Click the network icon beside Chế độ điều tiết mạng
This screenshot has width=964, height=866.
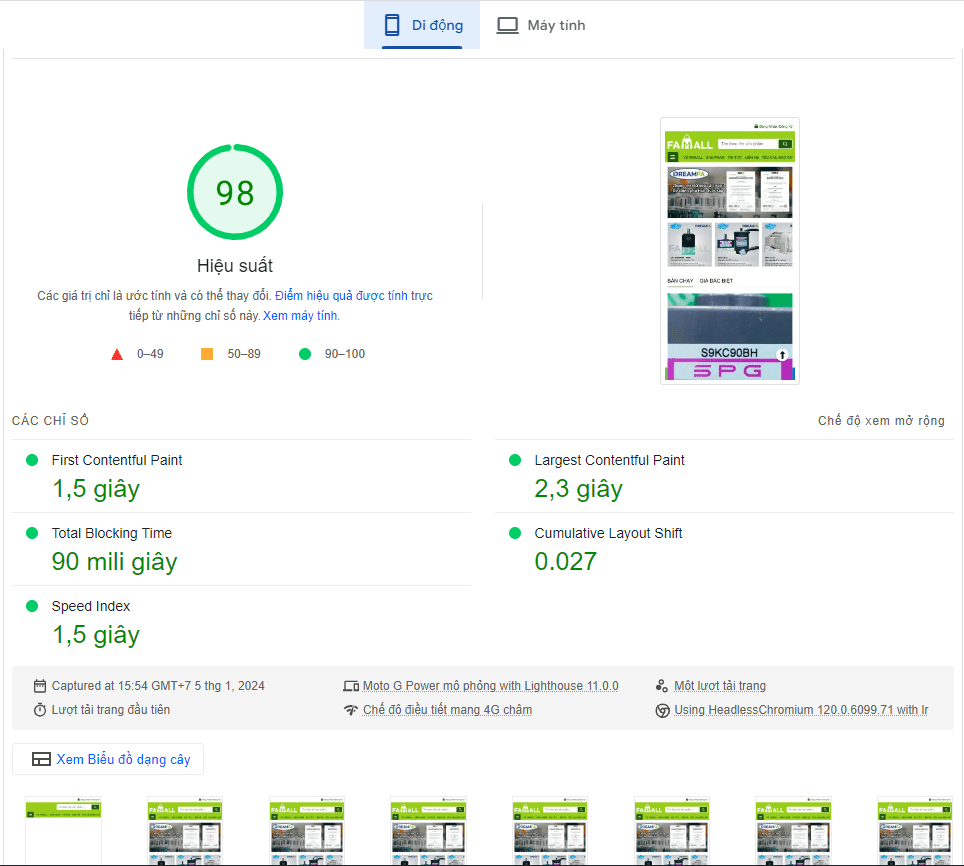(x=351, y=710)
